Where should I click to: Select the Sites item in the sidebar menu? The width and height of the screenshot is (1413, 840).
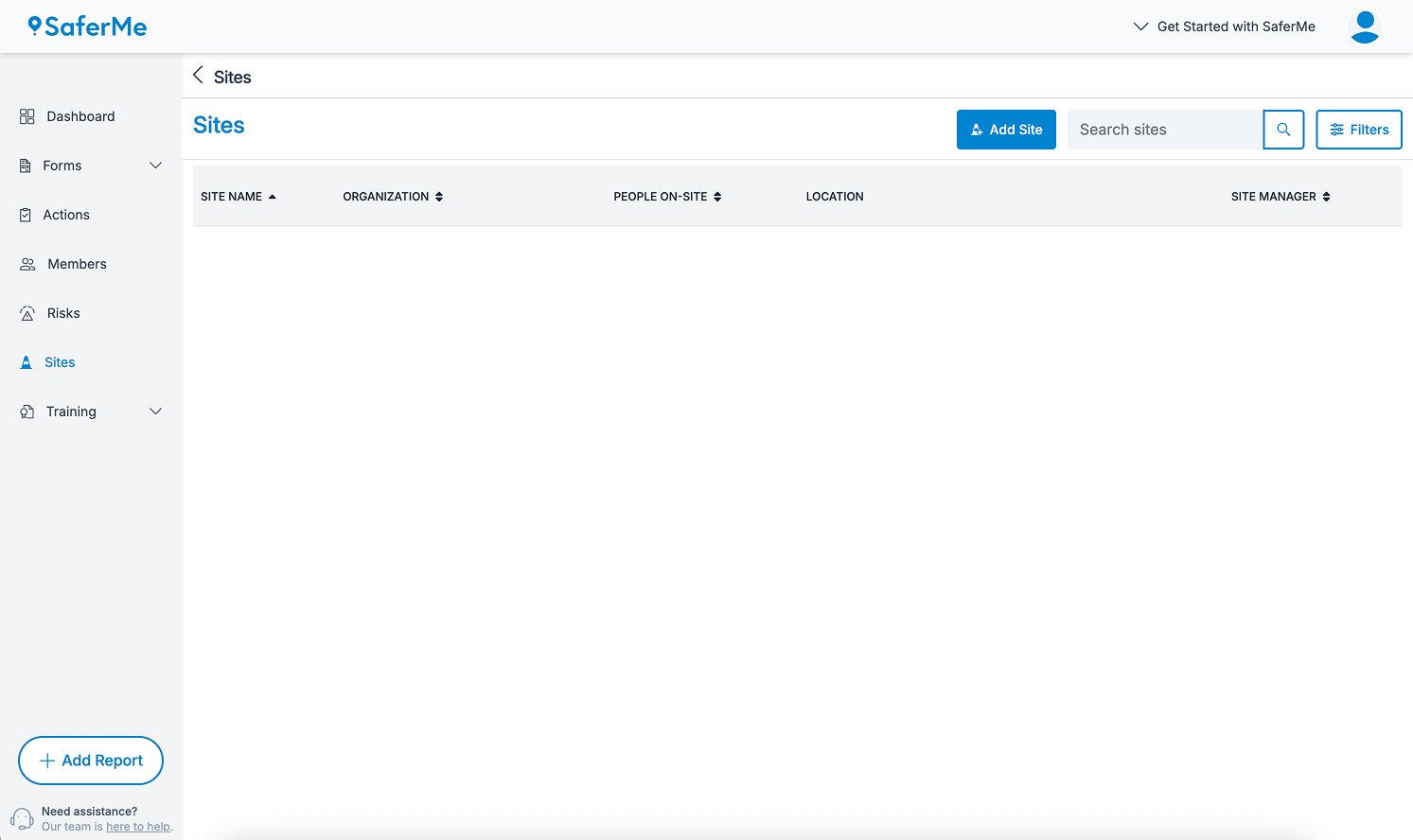tap(60, 362)
